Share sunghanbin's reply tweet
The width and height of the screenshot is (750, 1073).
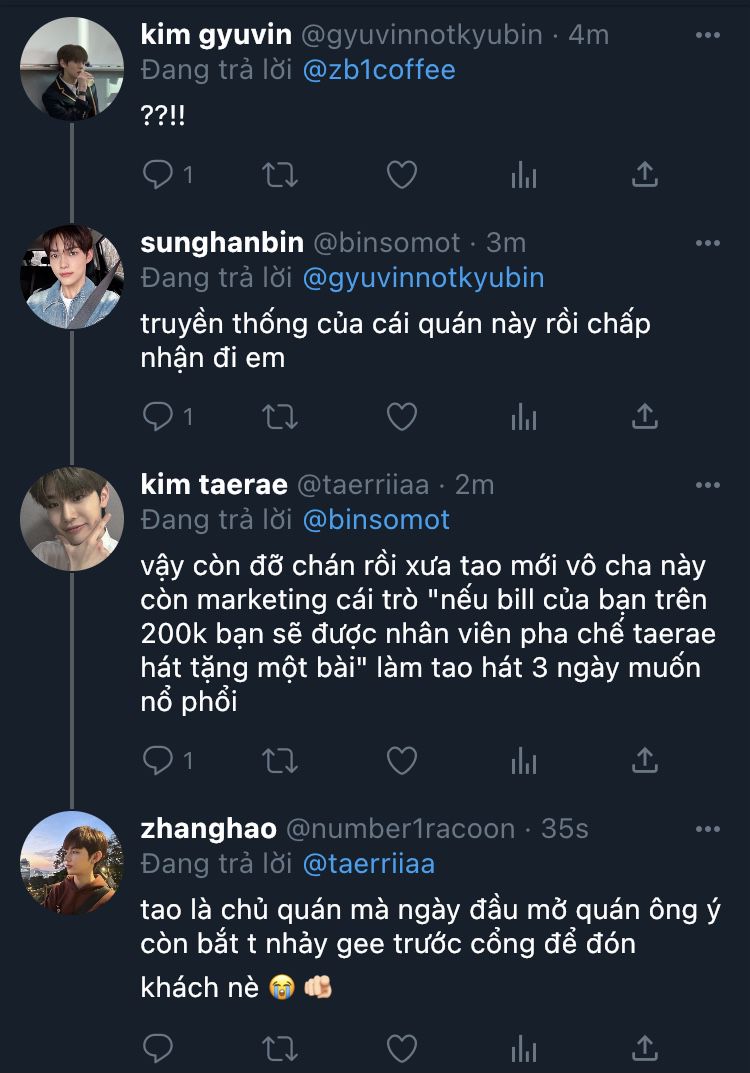click(646, 416)
